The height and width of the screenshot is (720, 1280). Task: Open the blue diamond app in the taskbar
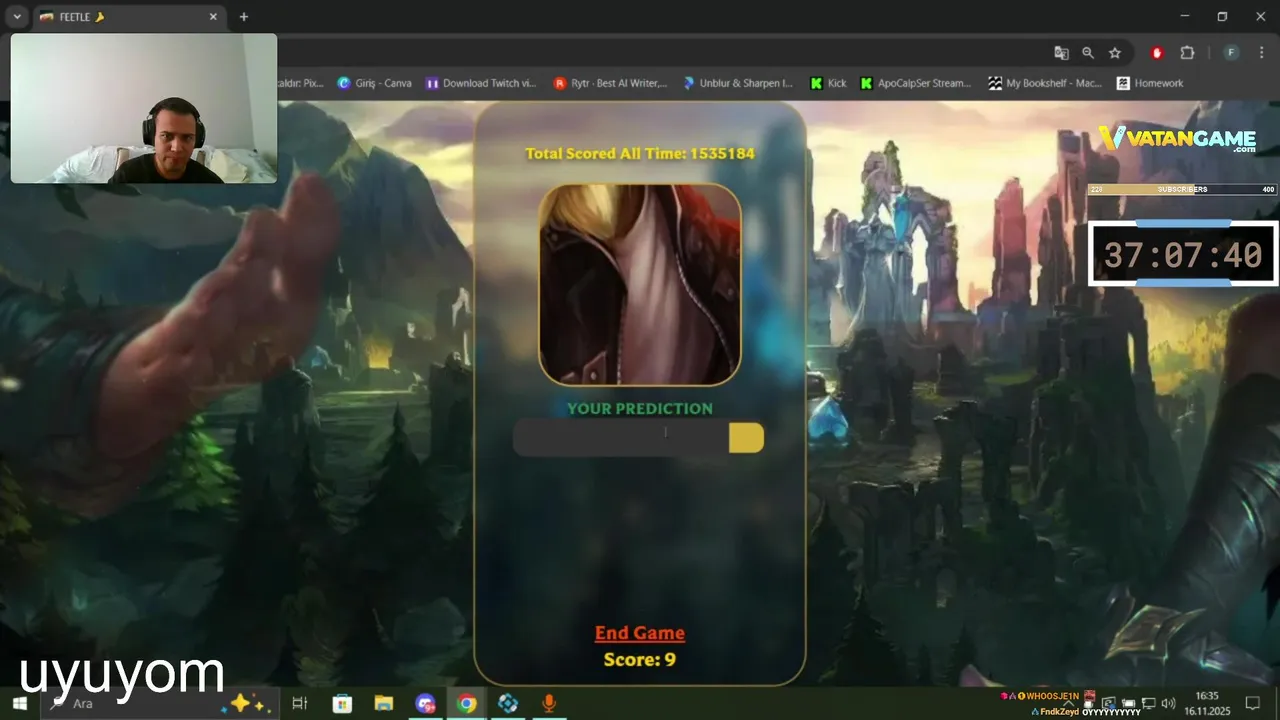pyautogui.click(x=508, y=704)
